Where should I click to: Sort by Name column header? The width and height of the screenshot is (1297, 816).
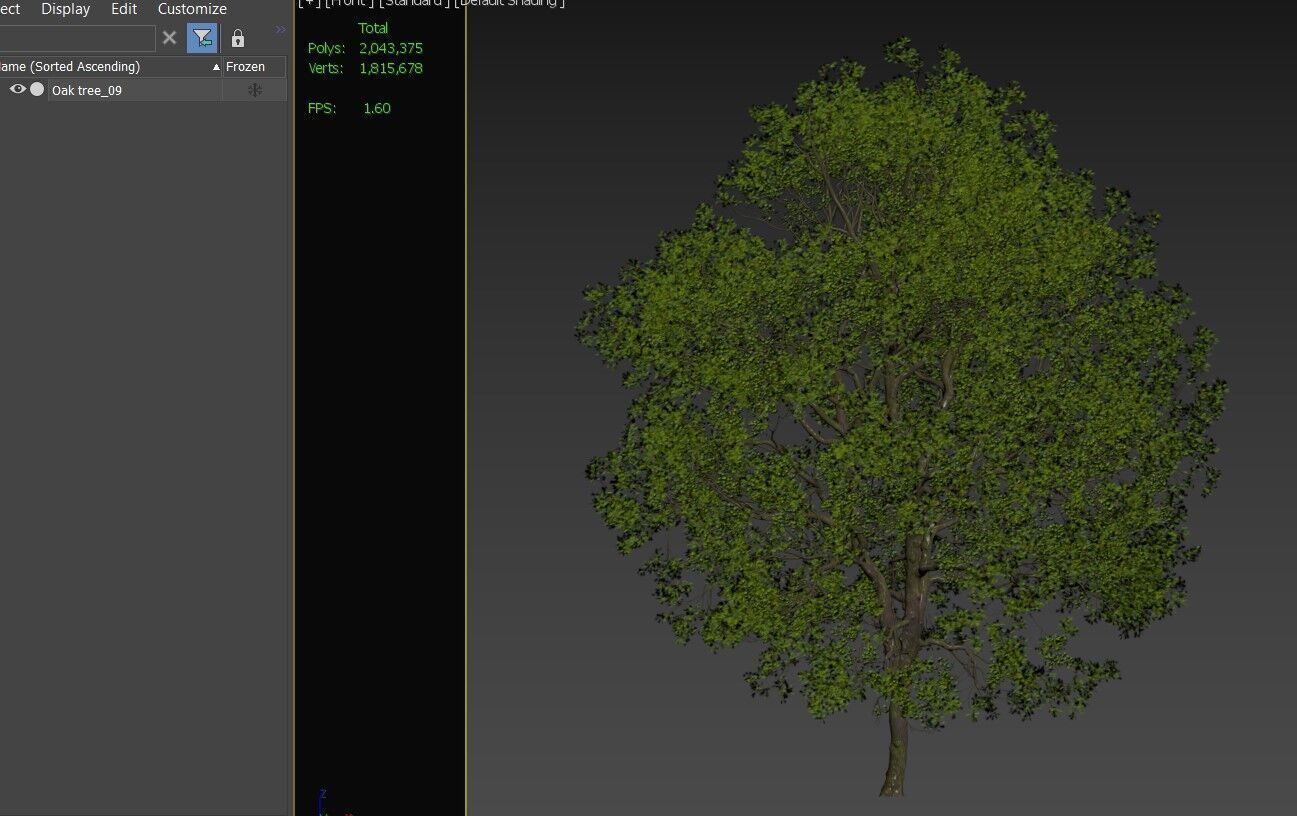110,66
